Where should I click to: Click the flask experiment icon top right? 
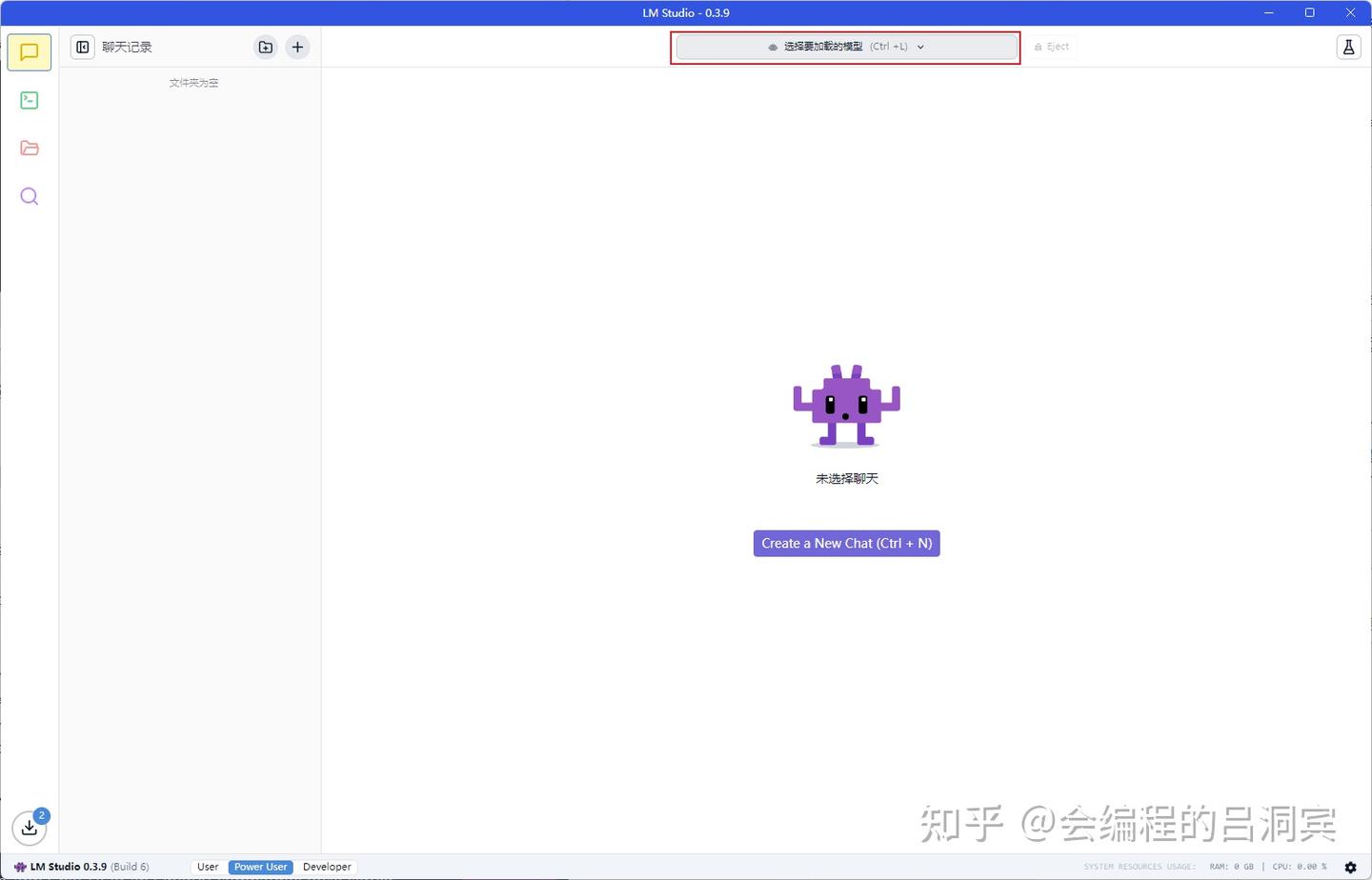(x=1348, y=46)
